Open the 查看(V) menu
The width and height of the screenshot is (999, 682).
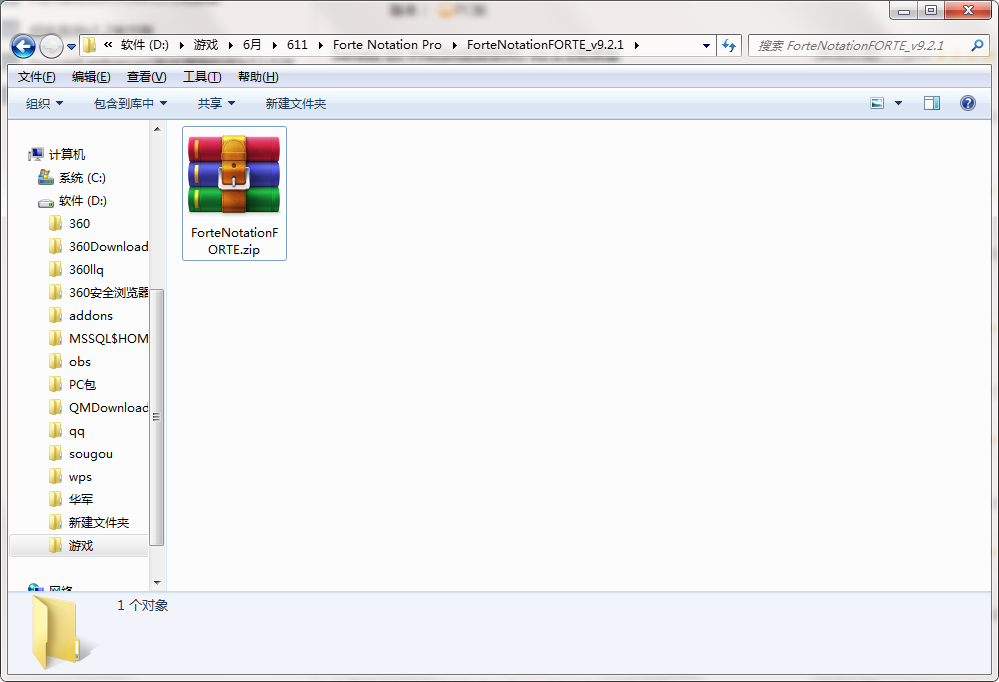[147, 77]
